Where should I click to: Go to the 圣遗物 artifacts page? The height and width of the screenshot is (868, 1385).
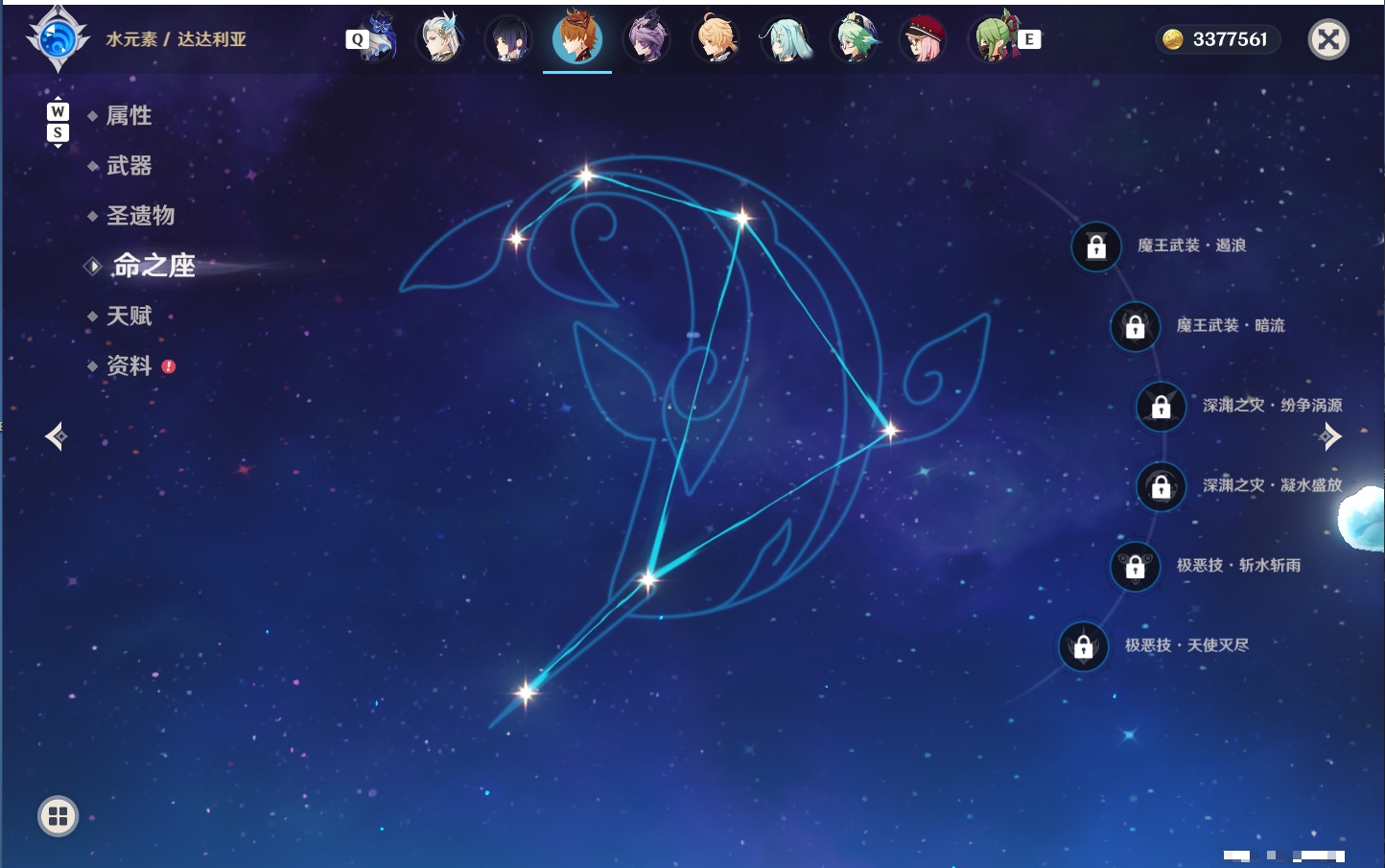click(140, 216)
